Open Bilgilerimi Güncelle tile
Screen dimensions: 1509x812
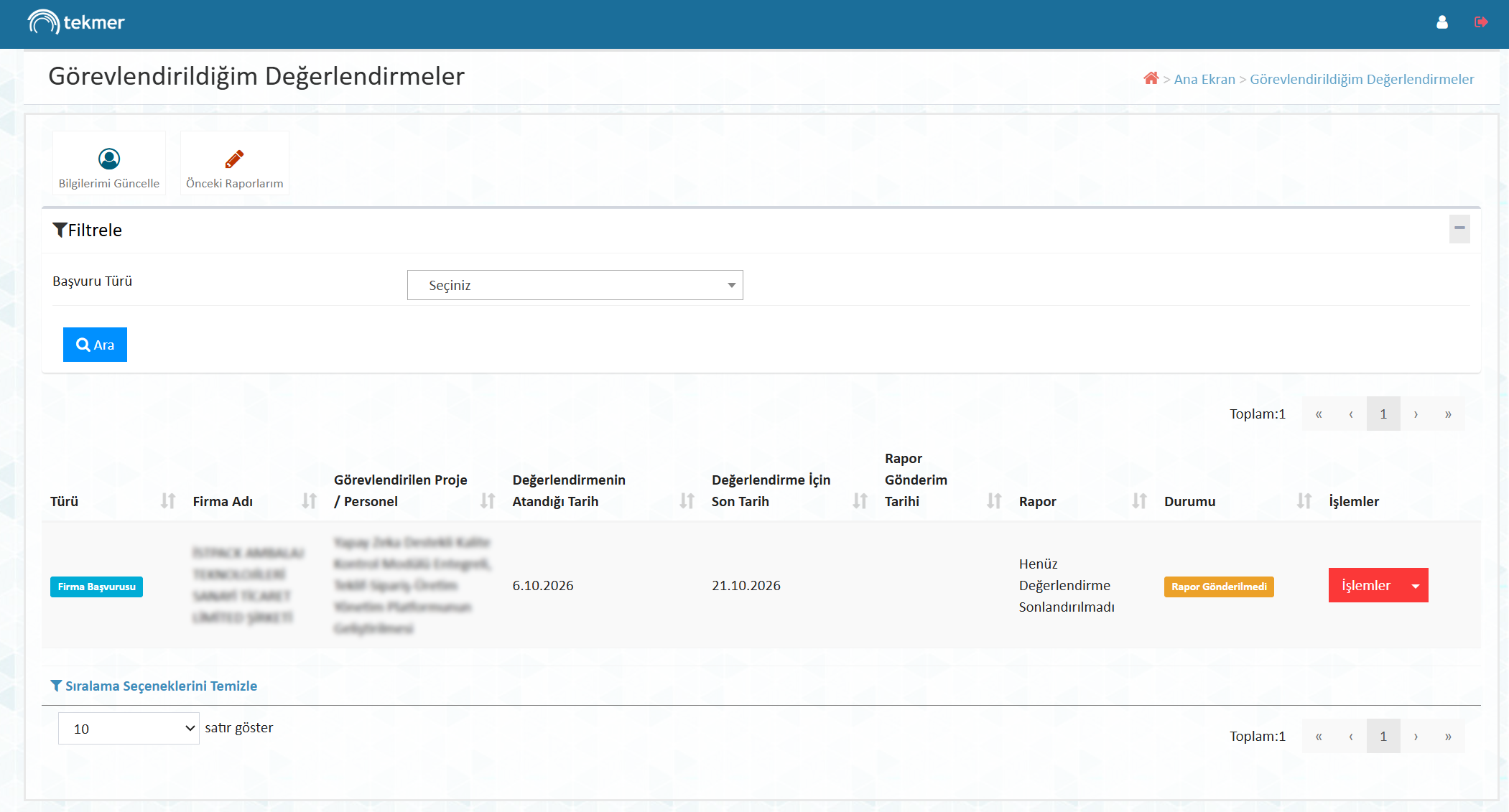(x=109, y=163)
